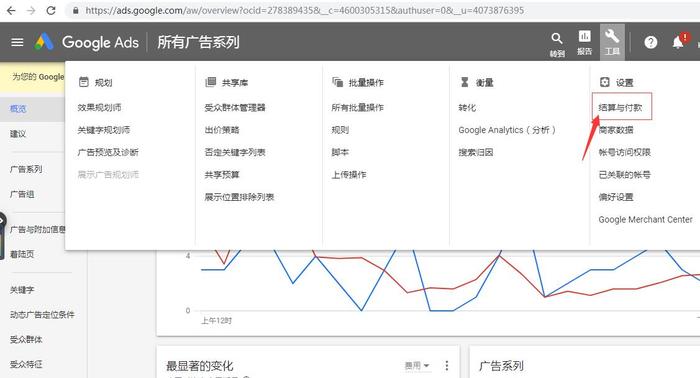Open the Help question mark icon

click(x=651, y=42)
